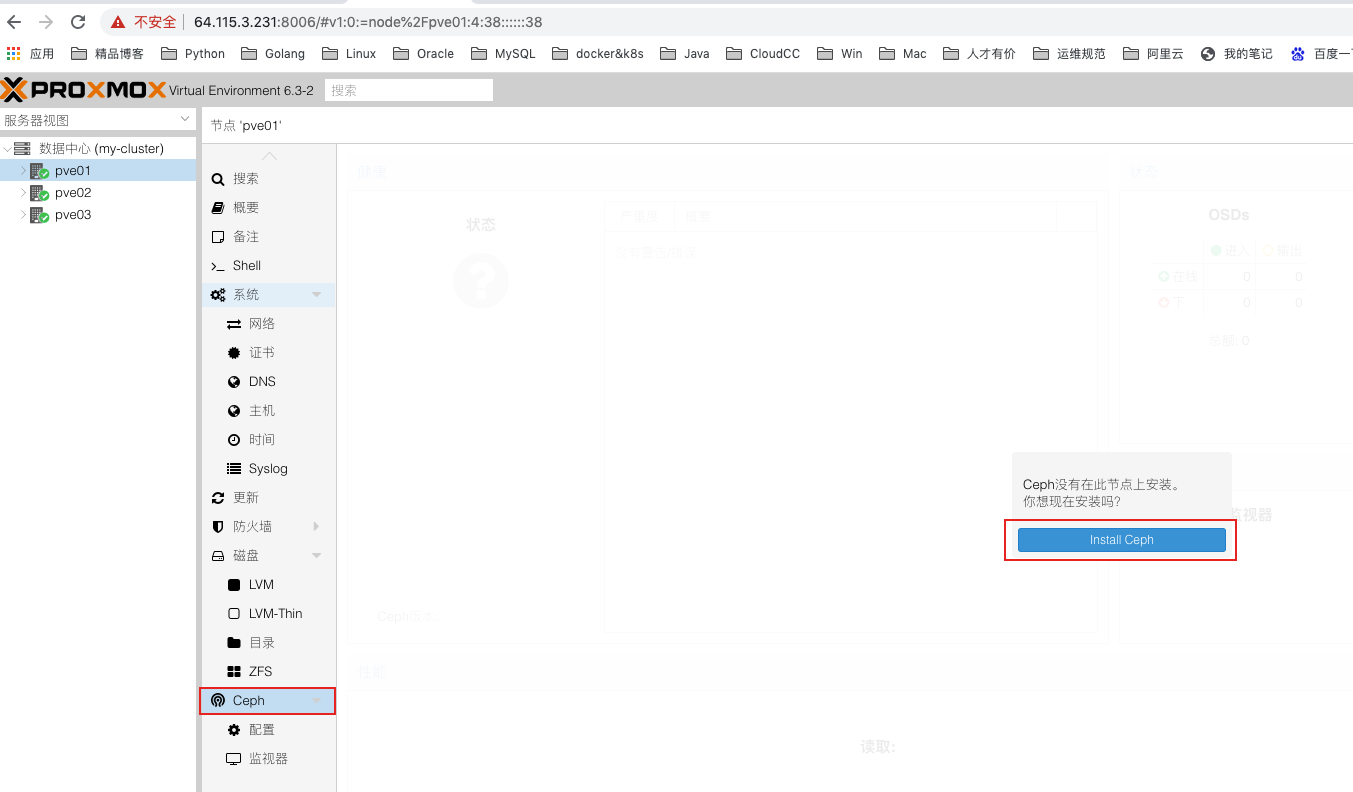Click the browser back arrow
The width and height of the screenshot is (1353, 792).
click(14, 22)
